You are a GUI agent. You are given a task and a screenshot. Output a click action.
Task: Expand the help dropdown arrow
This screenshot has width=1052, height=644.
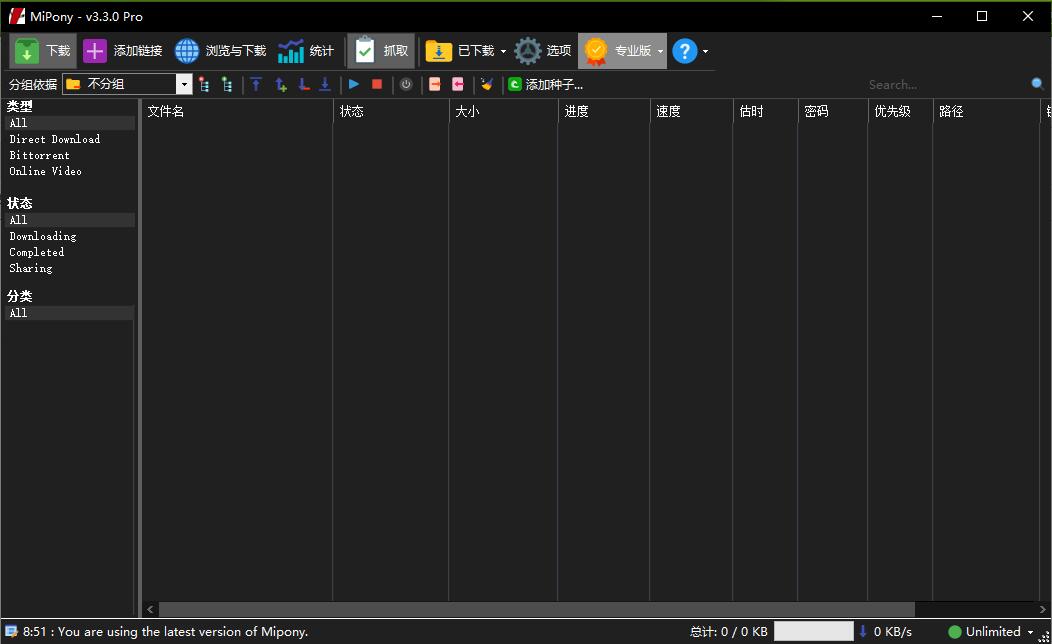coord(705,52)
